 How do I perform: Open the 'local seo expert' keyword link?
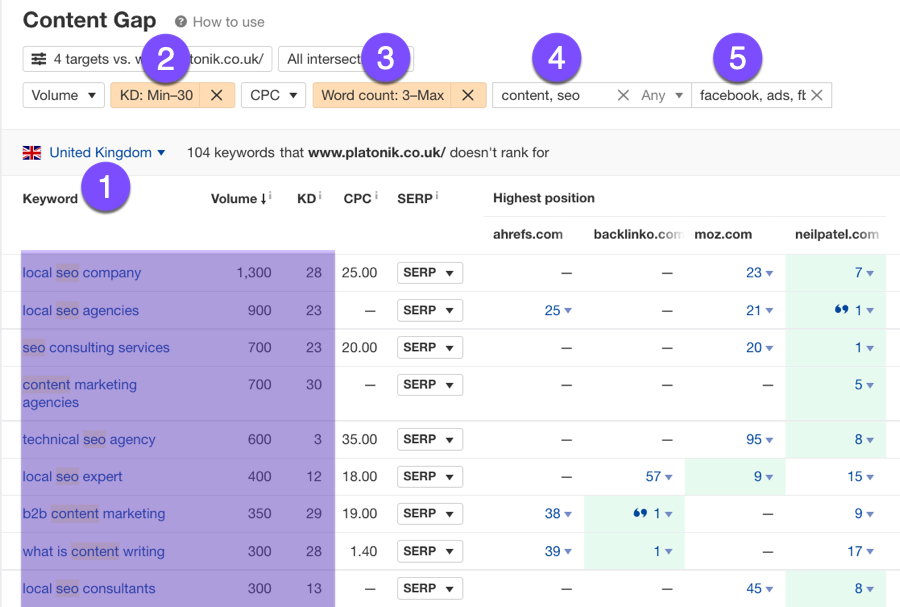[x=72, y=477]
